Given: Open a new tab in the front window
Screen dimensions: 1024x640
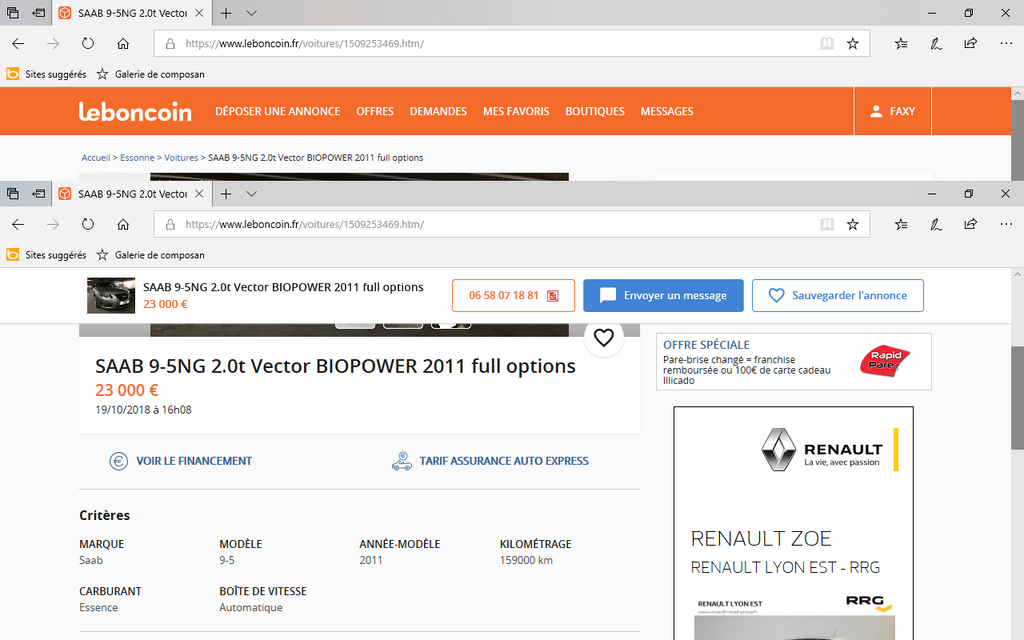Looking at the screenshot, I should [x=225, y=194].
